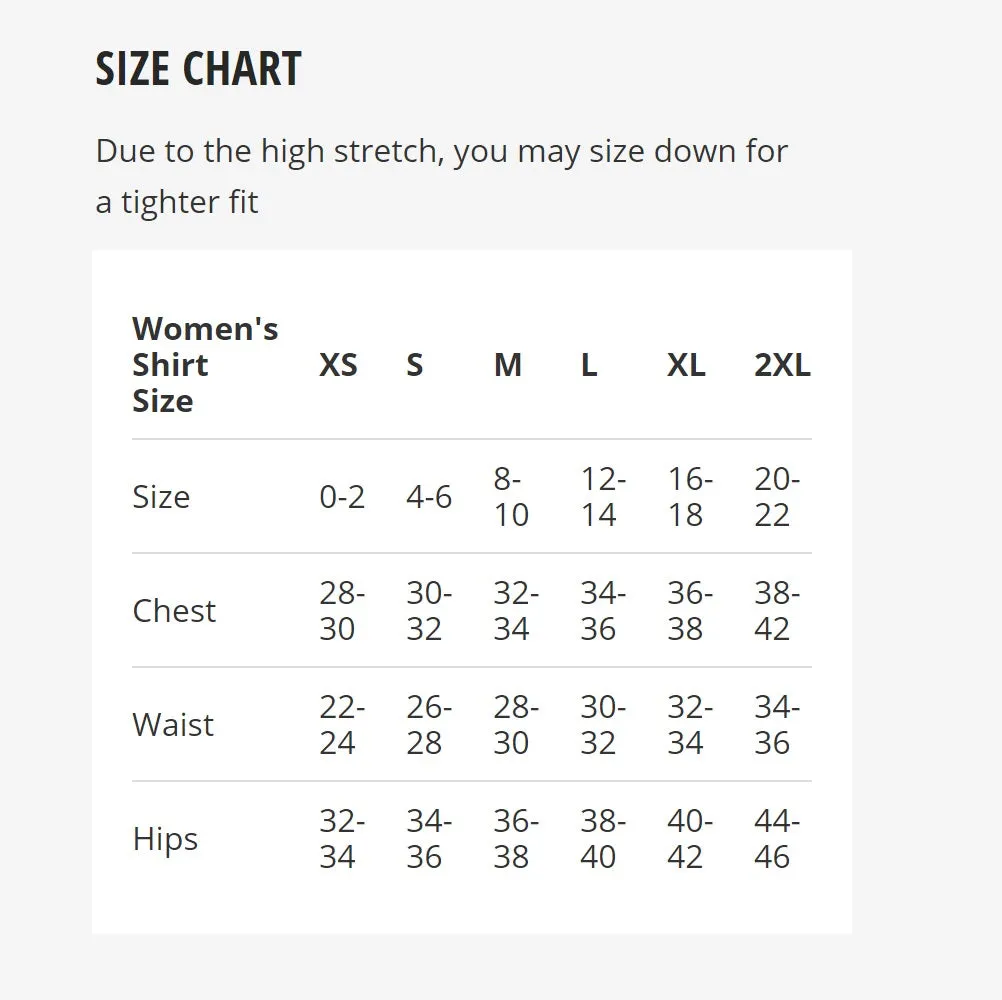Click the 38-42 chest cell for 2XL
The image size is (1002, 1000).
pos(777,611)
